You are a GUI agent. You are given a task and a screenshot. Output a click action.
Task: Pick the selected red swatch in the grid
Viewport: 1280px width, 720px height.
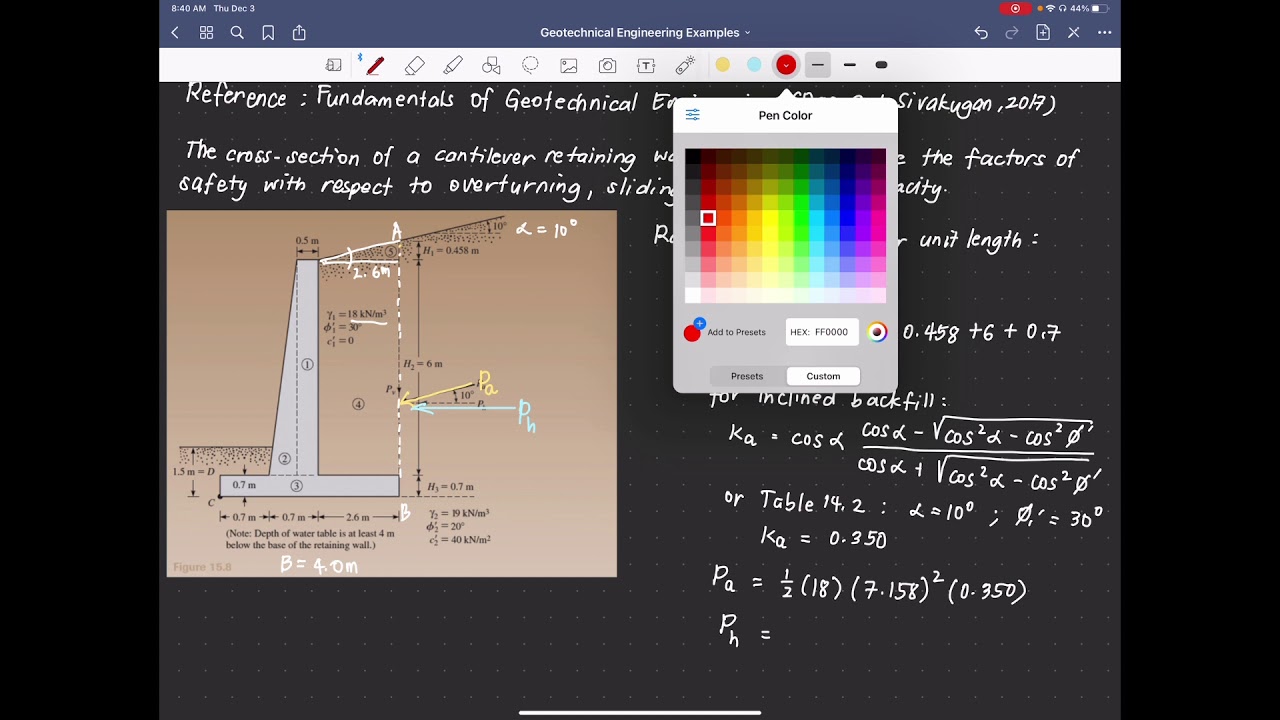coord(708,218)
